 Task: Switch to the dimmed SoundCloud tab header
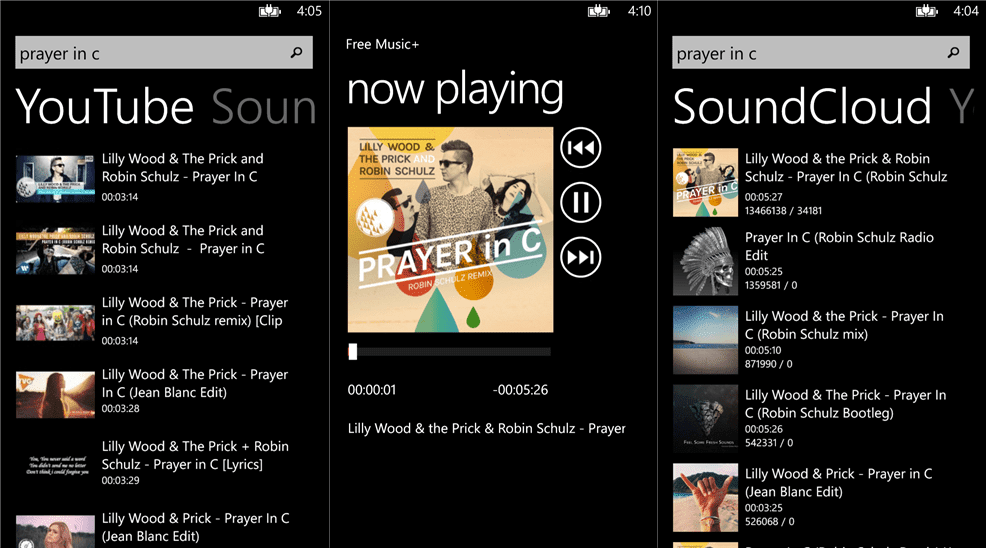click(x=263, y=107)
